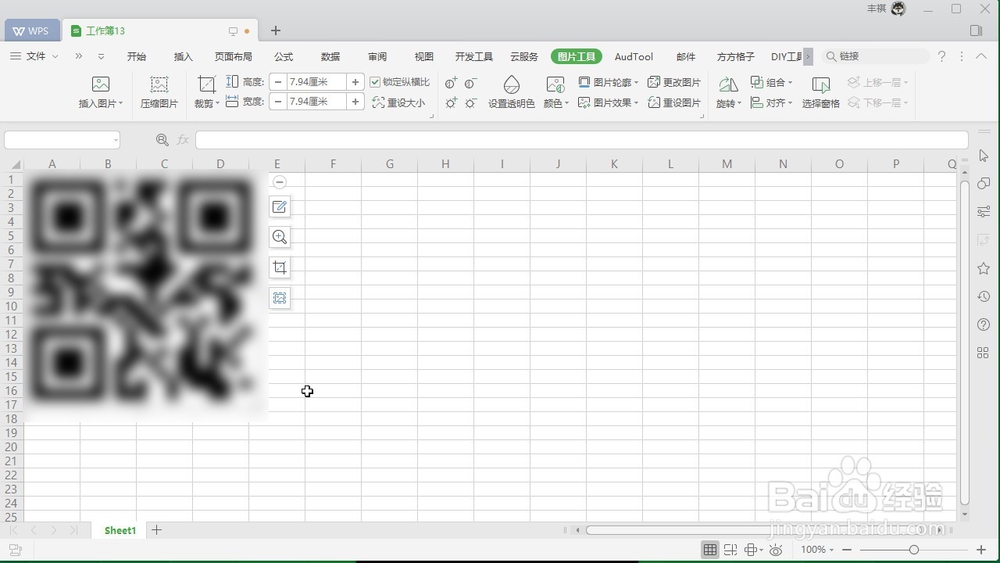Viewport: 1000px width, 563px height.
Task: Click the horizontal scrollbar
Action: 762,530
